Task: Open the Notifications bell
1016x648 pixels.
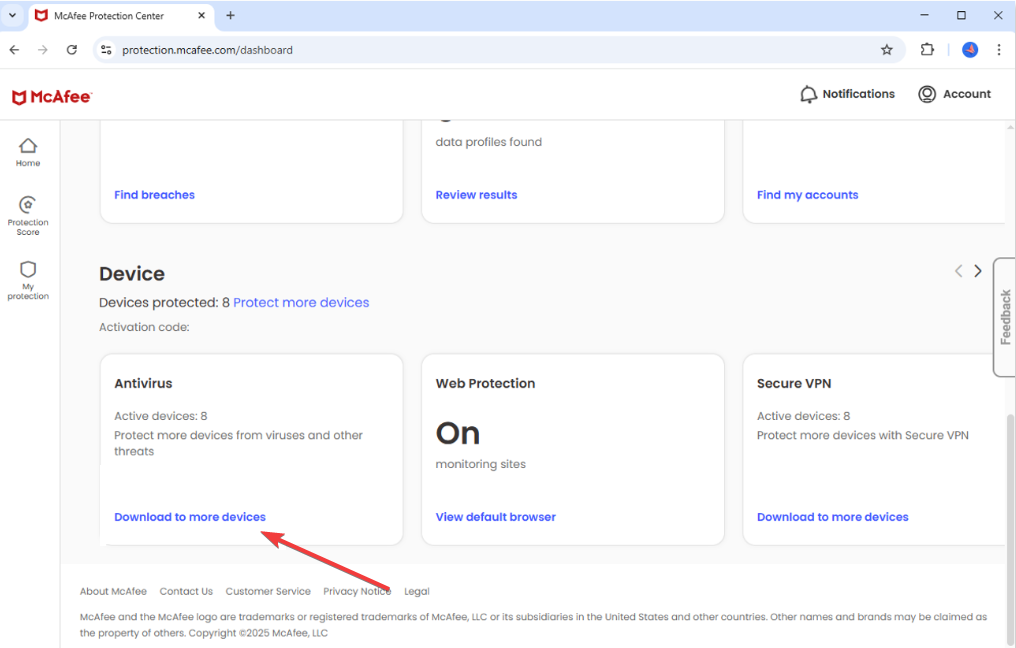Action: click(847, 94)
